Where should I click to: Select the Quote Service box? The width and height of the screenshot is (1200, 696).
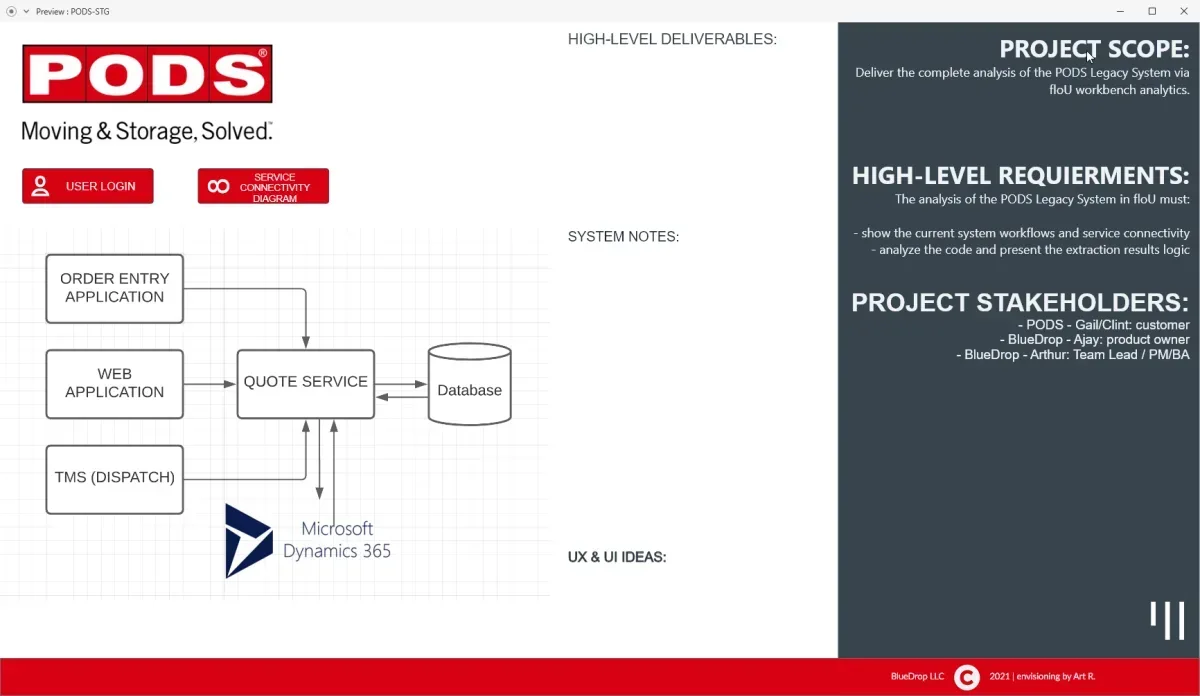point(305,383)
